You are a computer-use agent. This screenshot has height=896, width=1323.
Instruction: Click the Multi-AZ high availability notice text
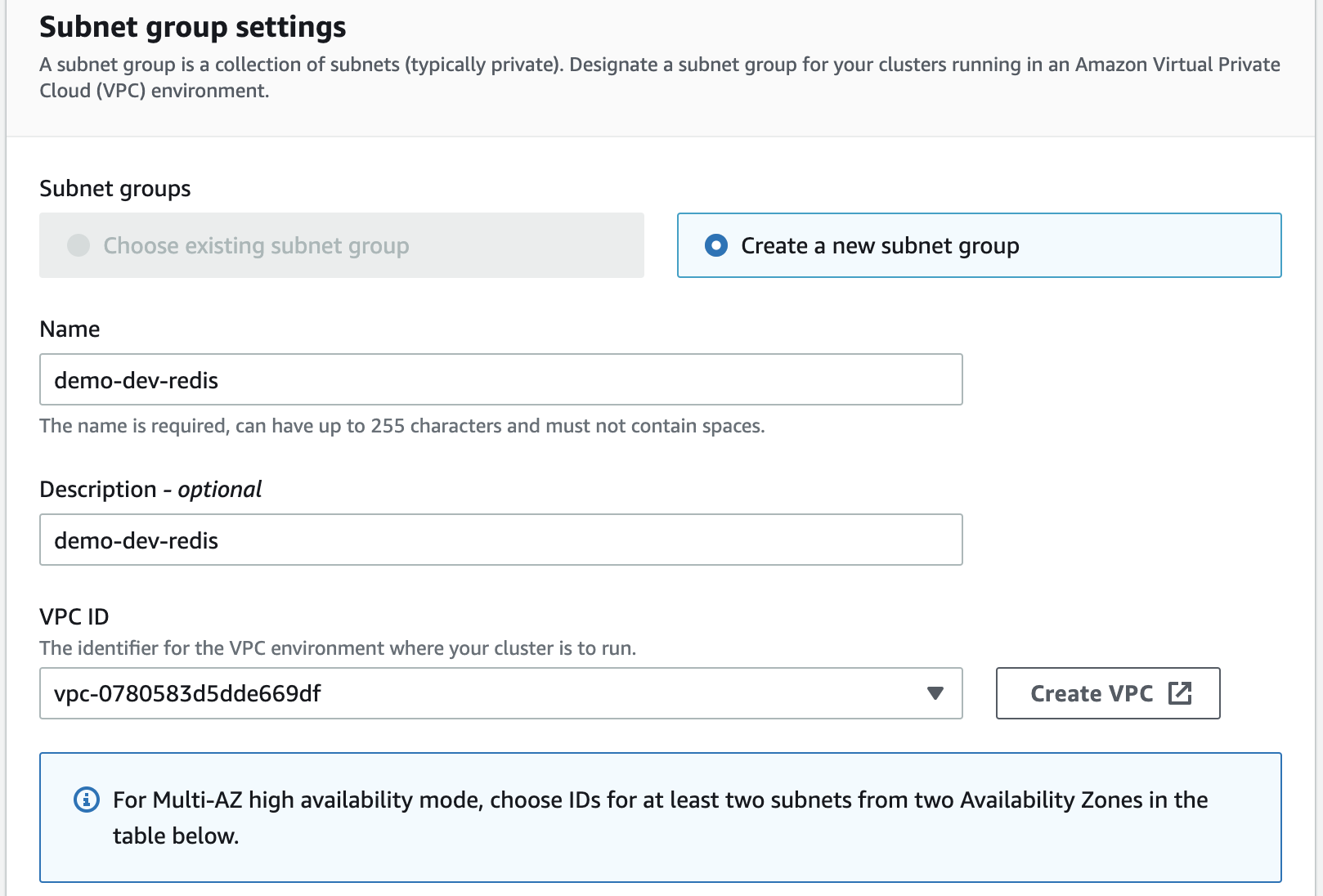pyautogui.click(x=661, y=818)
